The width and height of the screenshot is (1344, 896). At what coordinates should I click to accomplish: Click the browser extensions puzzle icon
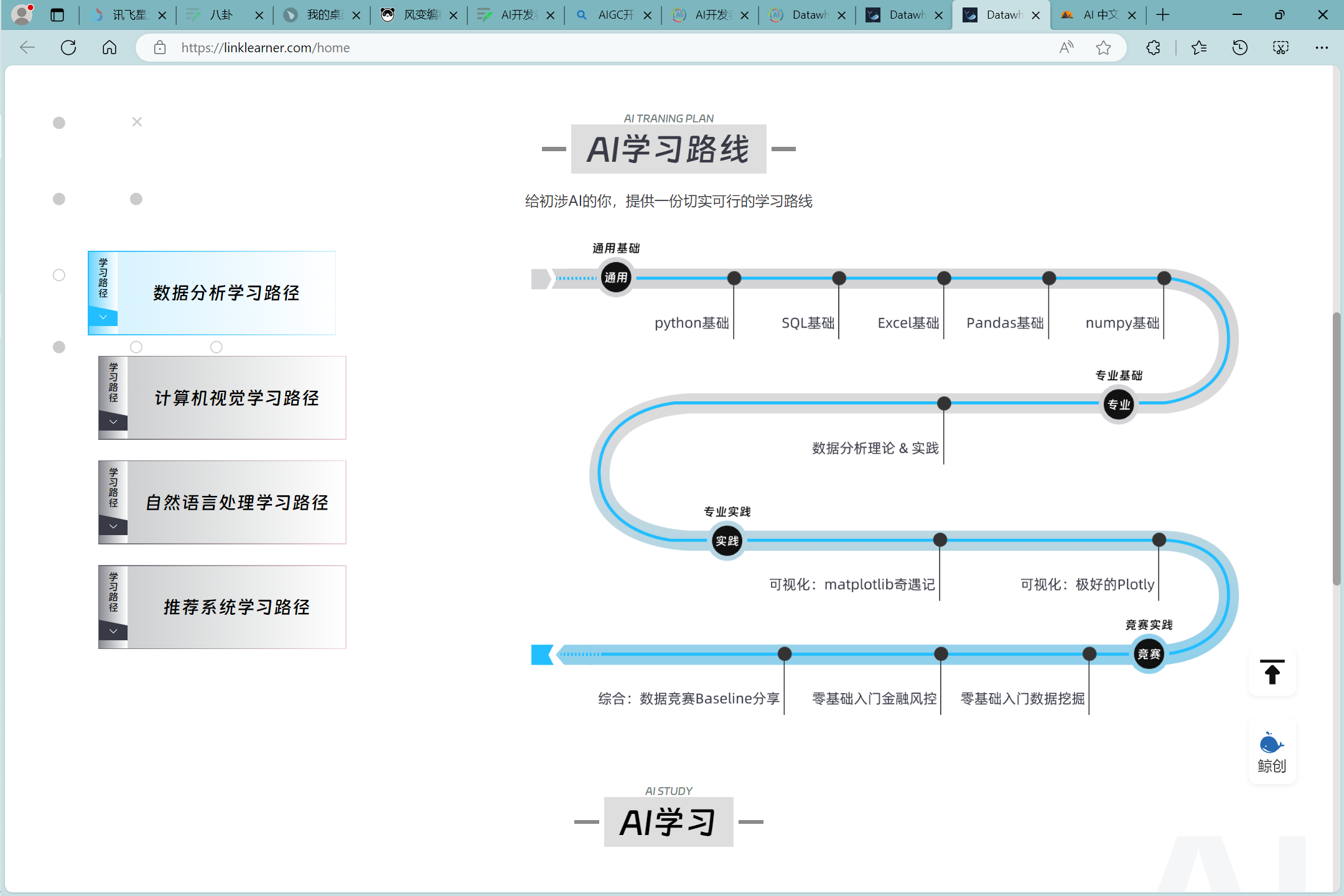(x=1153, y=48)
